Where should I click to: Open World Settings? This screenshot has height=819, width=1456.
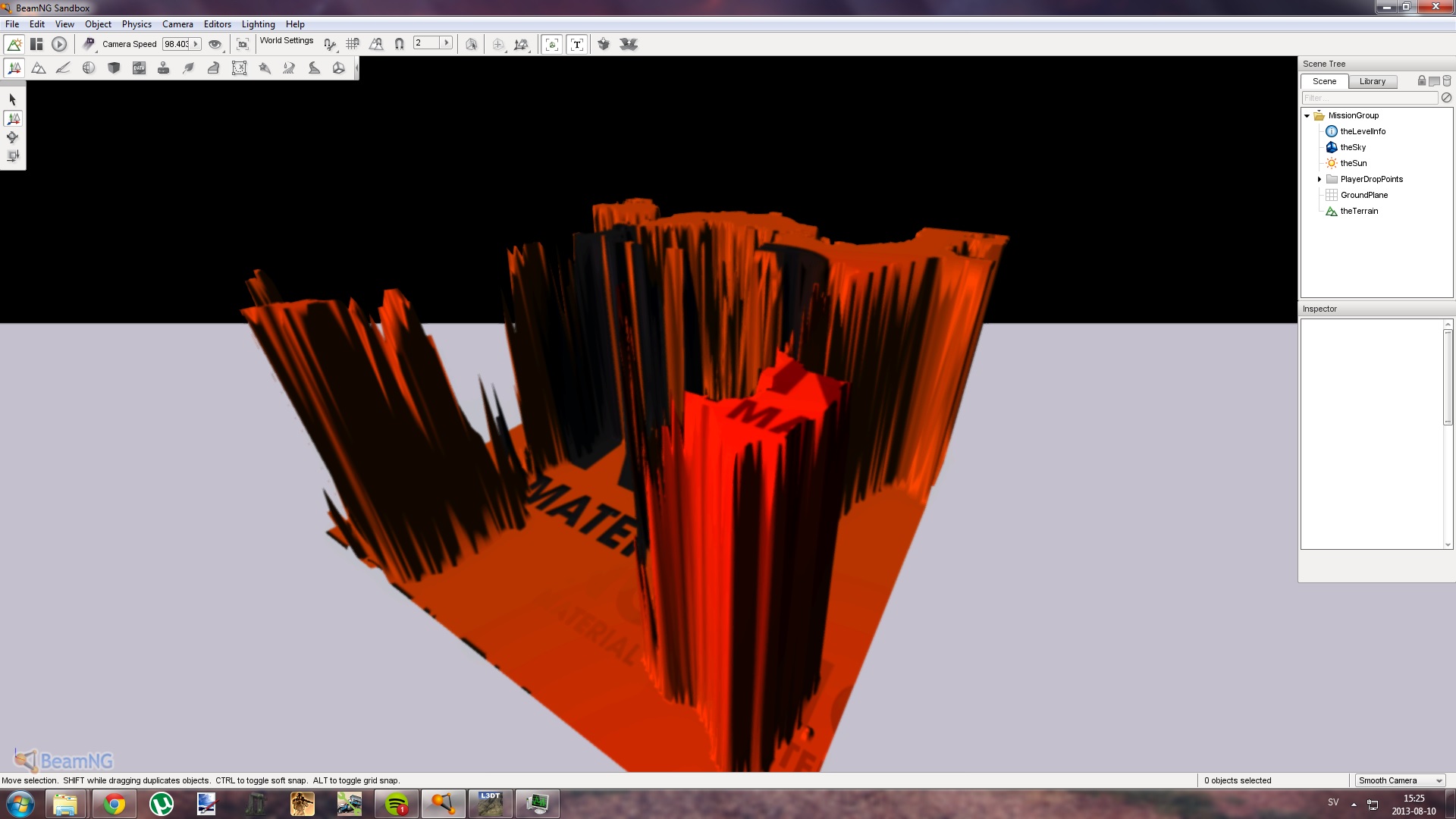287,41
